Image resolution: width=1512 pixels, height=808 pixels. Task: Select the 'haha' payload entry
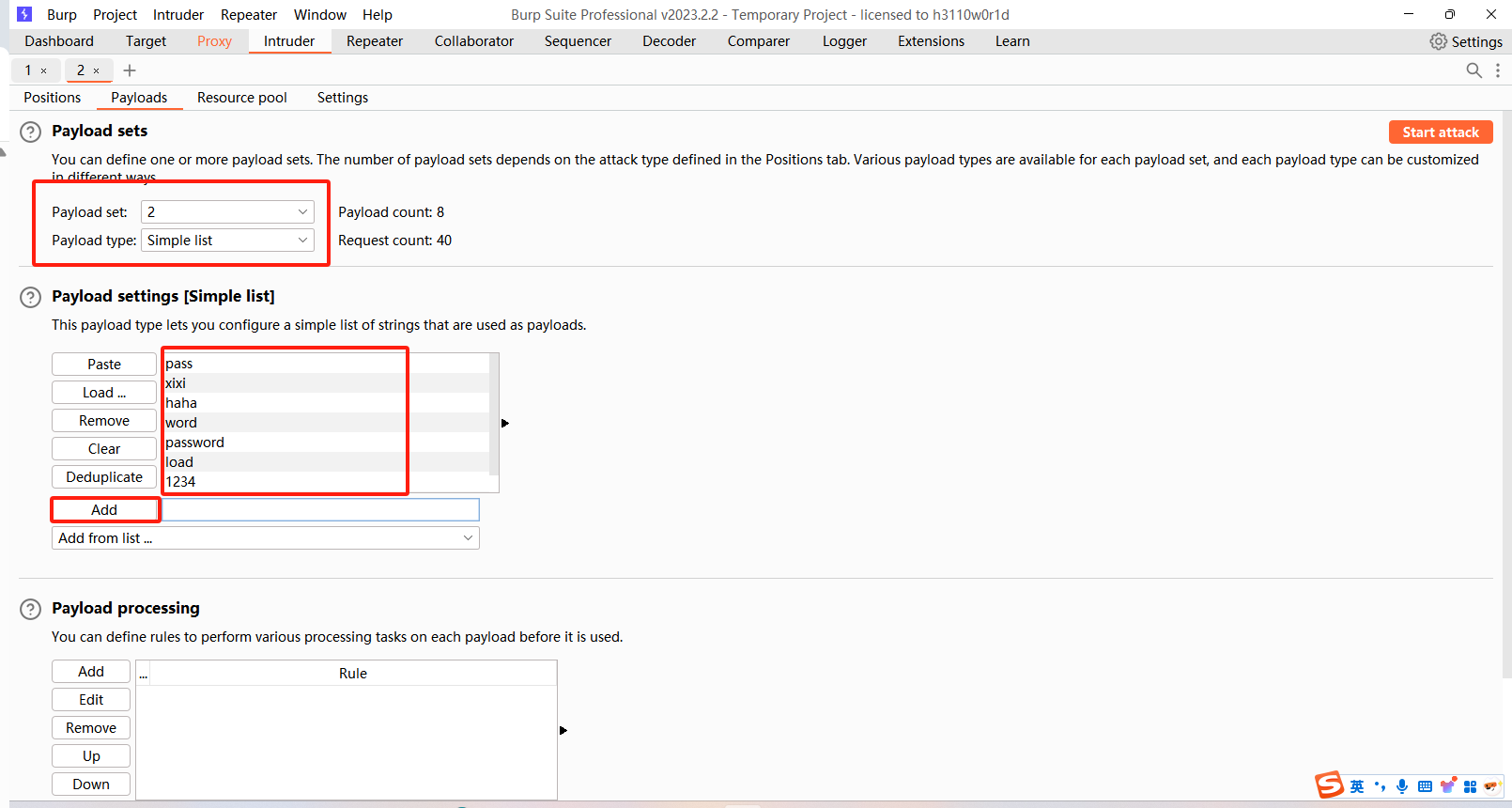click(x=327, y=403)
